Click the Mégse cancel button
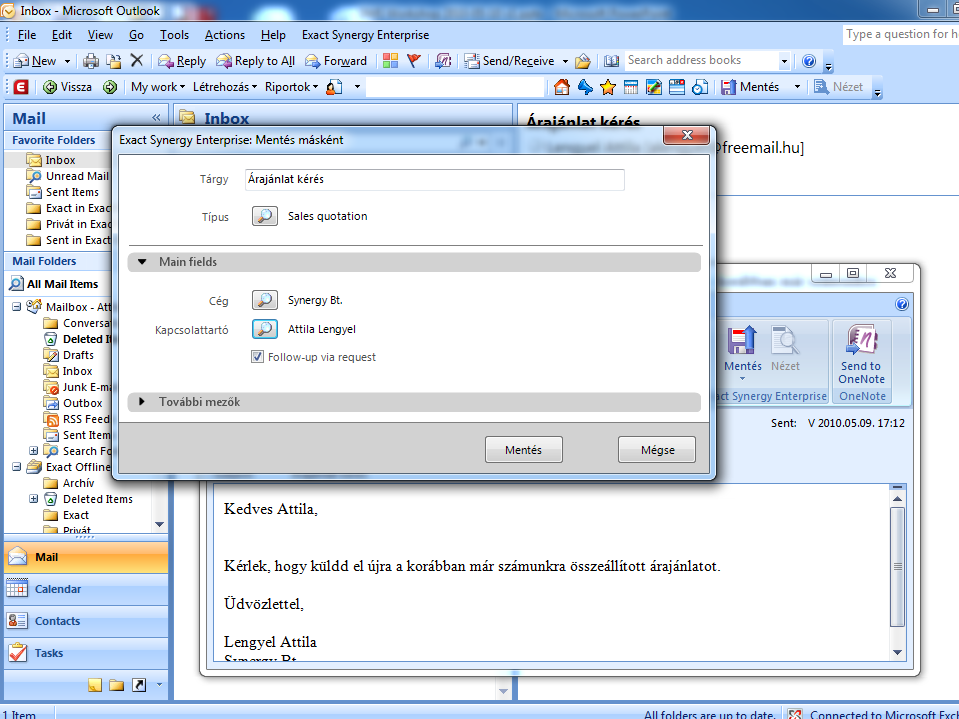The height and width of the screenshot is (719, 959). 657,450
